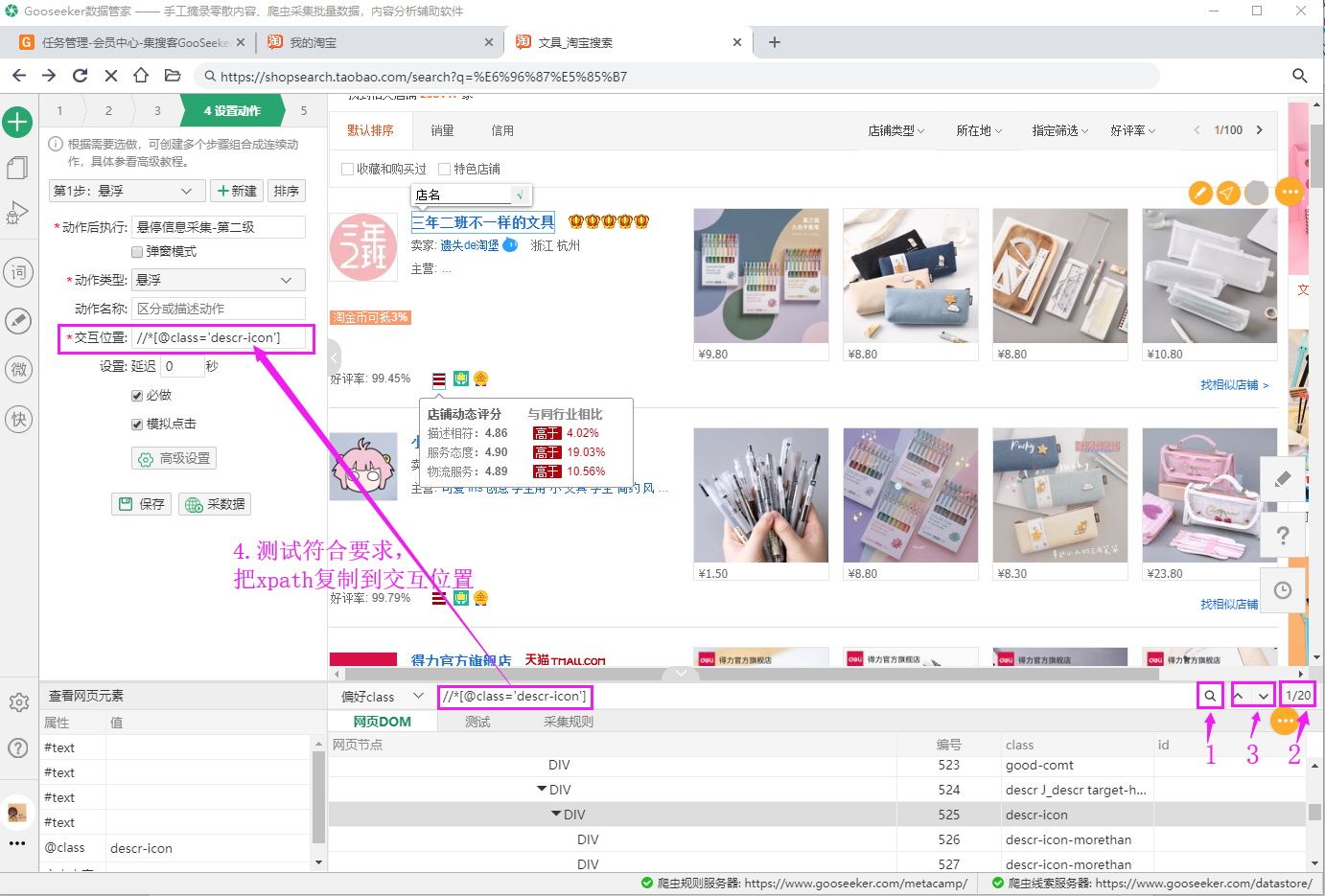Viewport: 1325px width, 896px height.
Task: Open 高级设置
Action: [174, 458]
